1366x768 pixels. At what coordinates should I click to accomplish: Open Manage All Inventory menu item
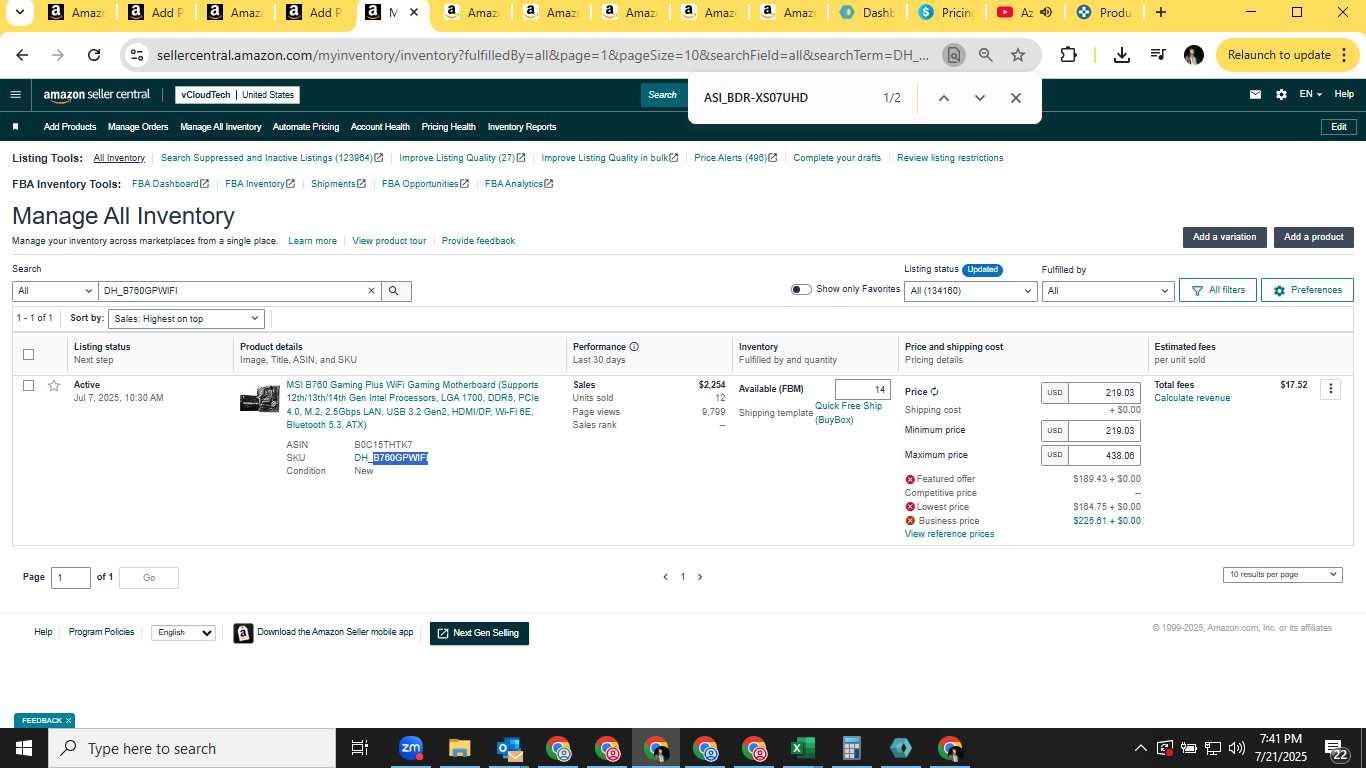[x=221, y=127]
